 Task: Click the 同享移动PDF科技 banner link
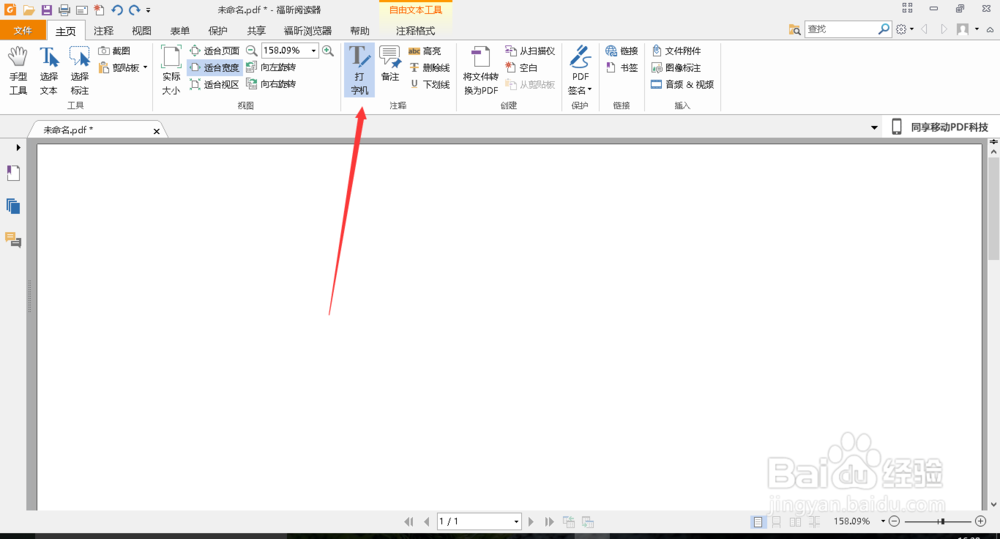[940, 127]
